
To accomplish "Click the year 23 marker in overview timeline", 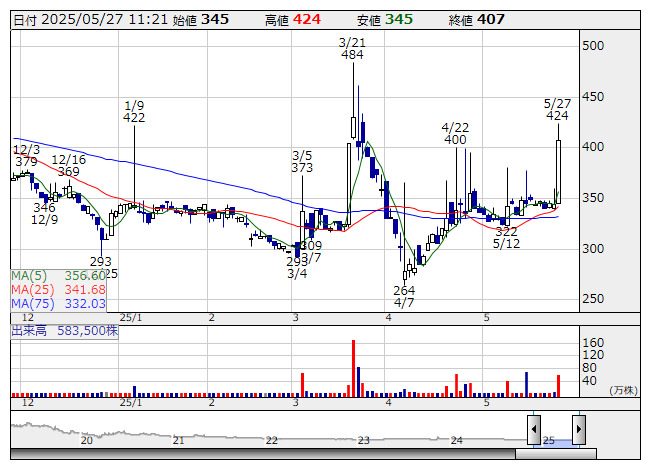I will click(x=364, y=440).
